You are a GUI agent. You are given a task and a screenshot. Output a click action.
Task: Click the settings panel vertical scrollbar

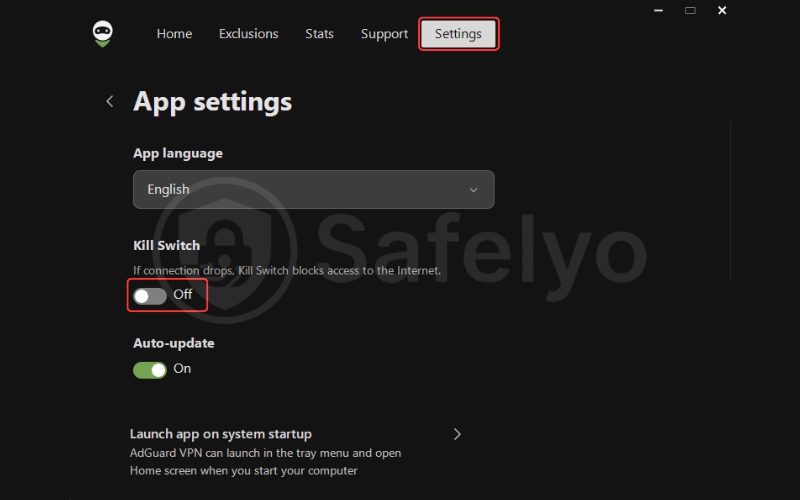(x=730, y=201)
